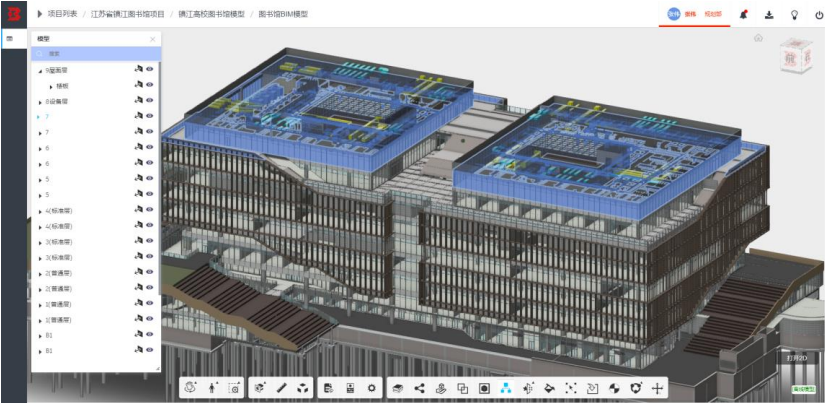825x403 pixels.
Task: Hide the highlighted blue 7 layer
Action: [150, 116]
